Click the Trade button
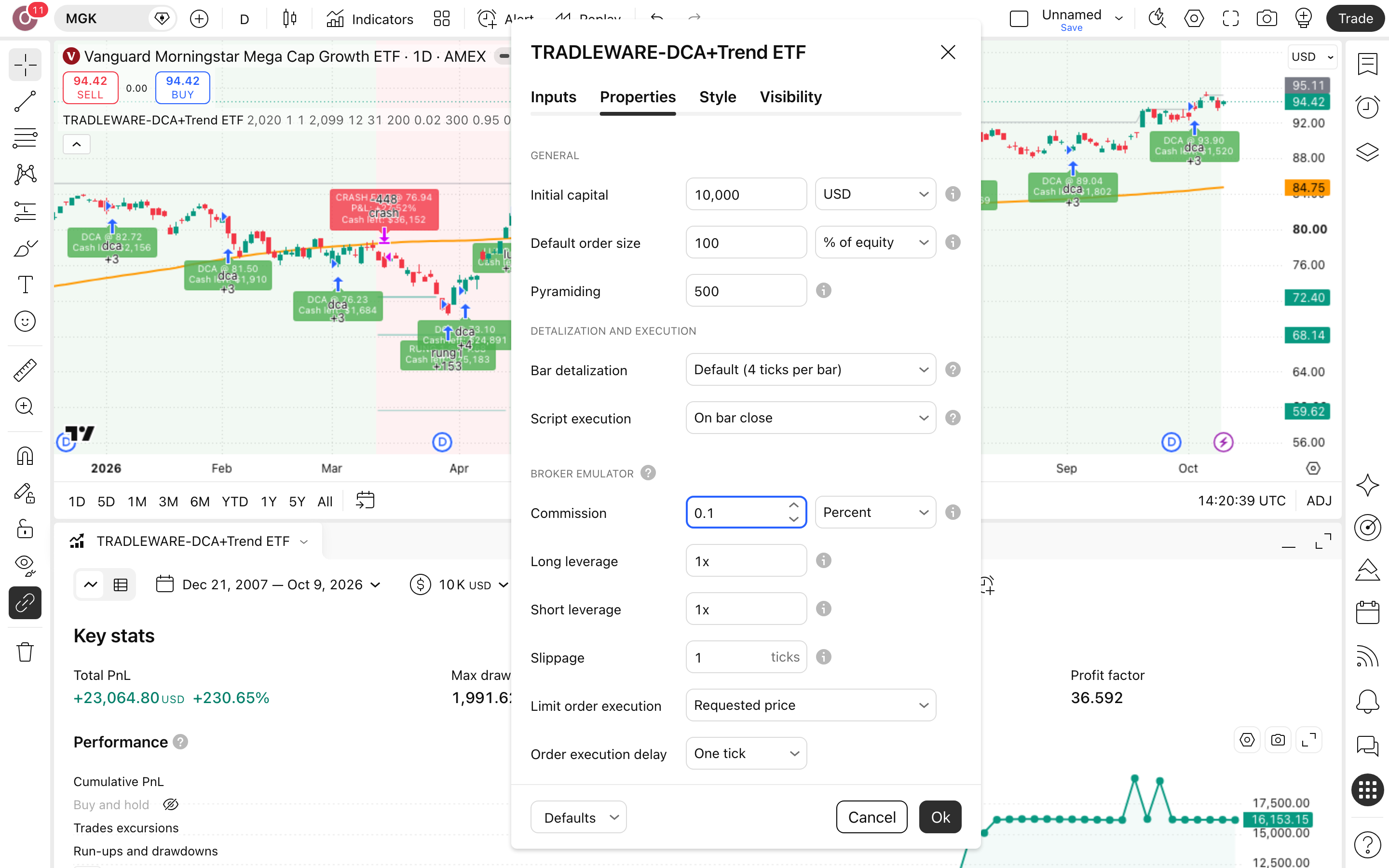The height and width of the screenshot is (868, 1389). [x=1355, y=18]
